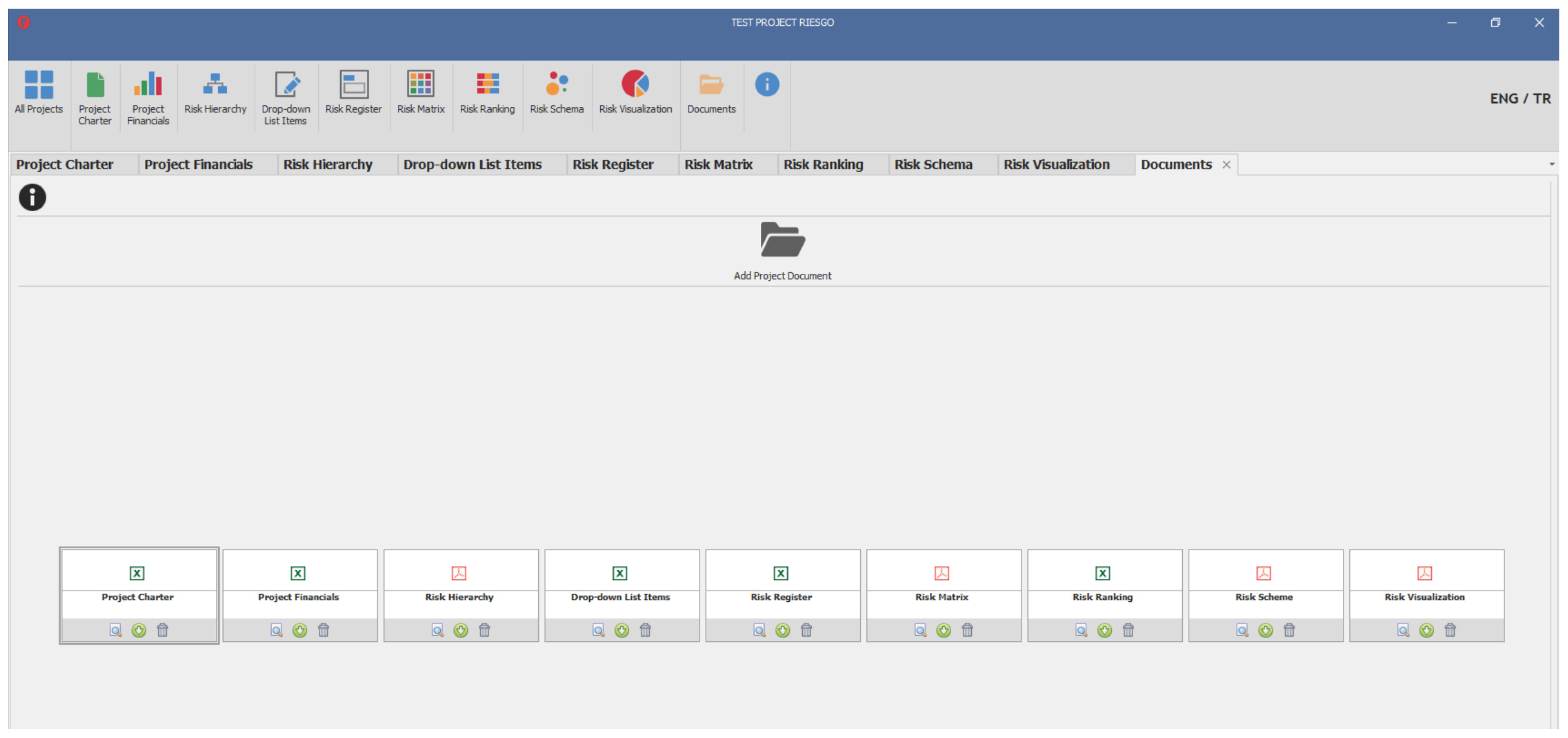Open the Risk Matrix toolbar icon
The height and width of the screenshot is (738, 1568).
coord(421,85)
